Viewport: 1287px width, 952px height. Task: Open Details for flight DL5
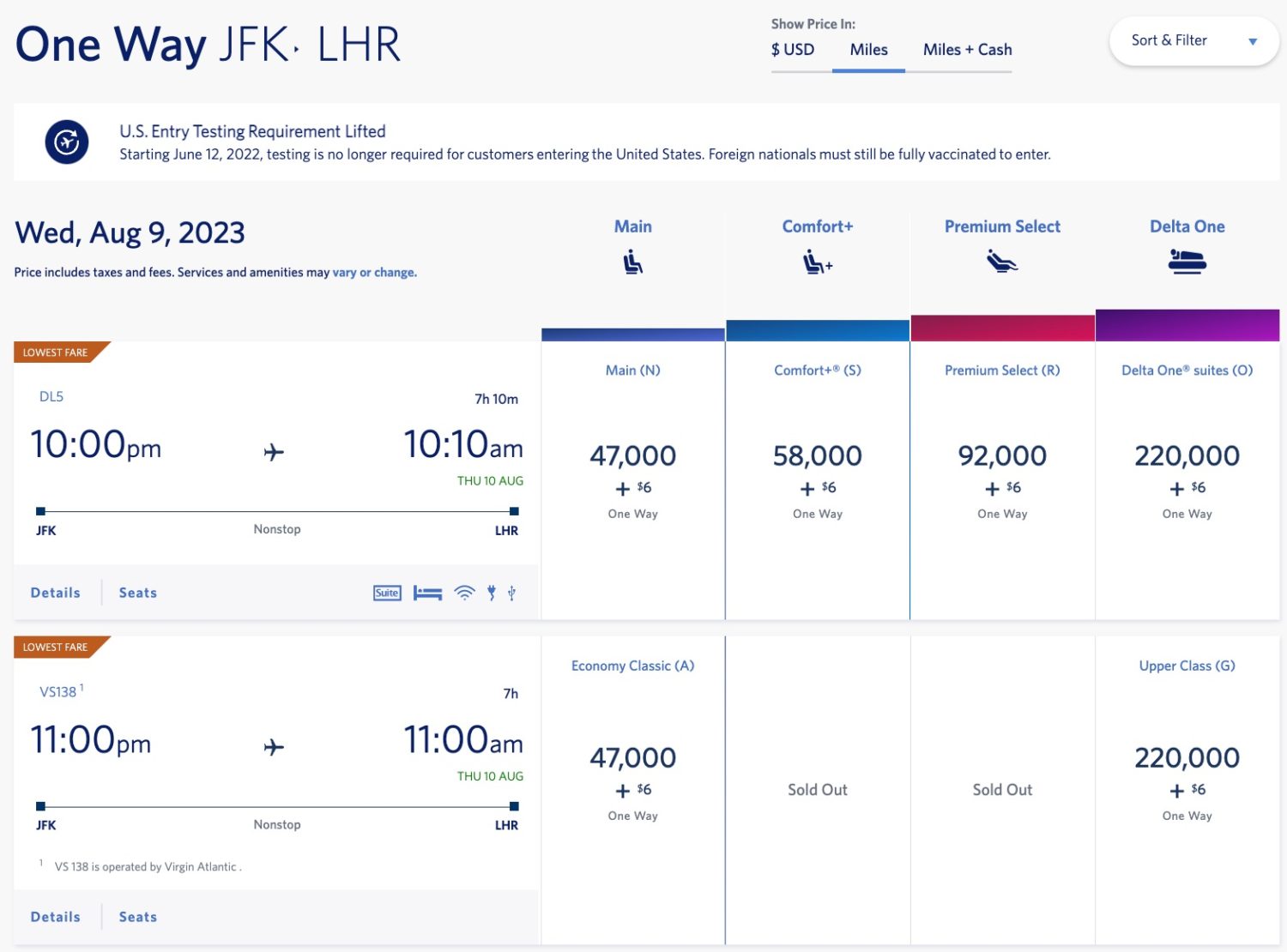(x=55, y=592)
